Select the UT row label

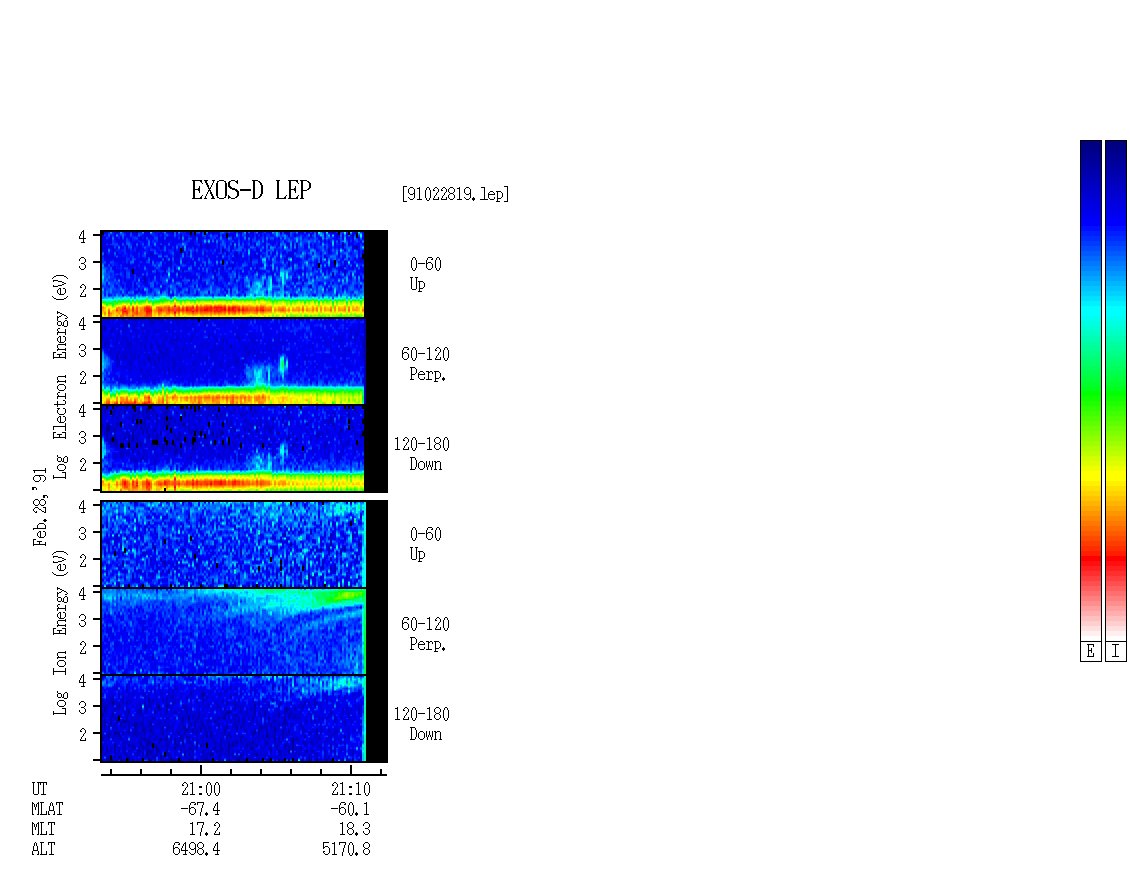40,789
